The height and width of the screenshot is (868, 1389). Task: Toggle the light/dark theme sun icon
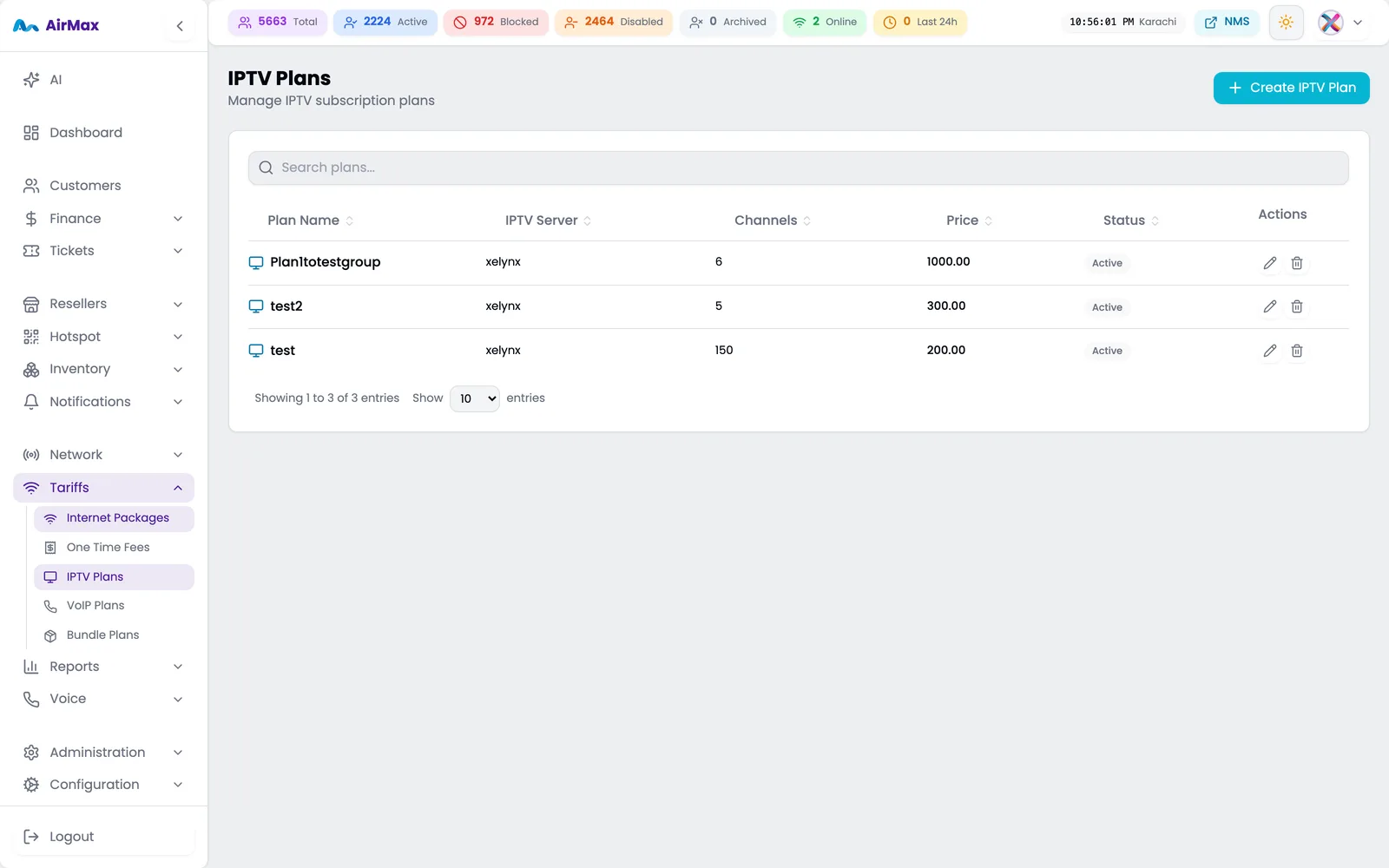pyautogui.click(x=1286, y=23)
